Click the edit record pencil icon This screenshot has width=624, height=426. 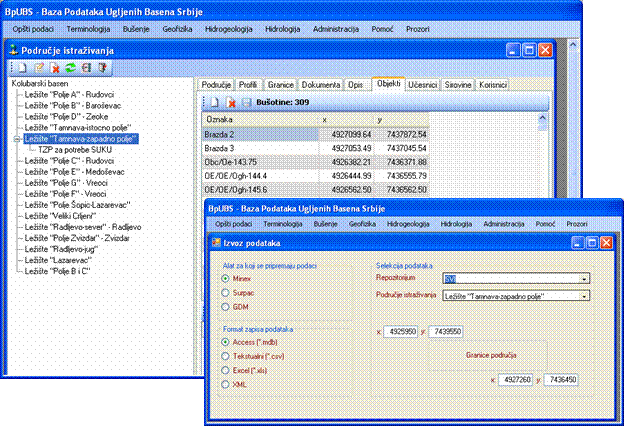click(x=40, y=68)
